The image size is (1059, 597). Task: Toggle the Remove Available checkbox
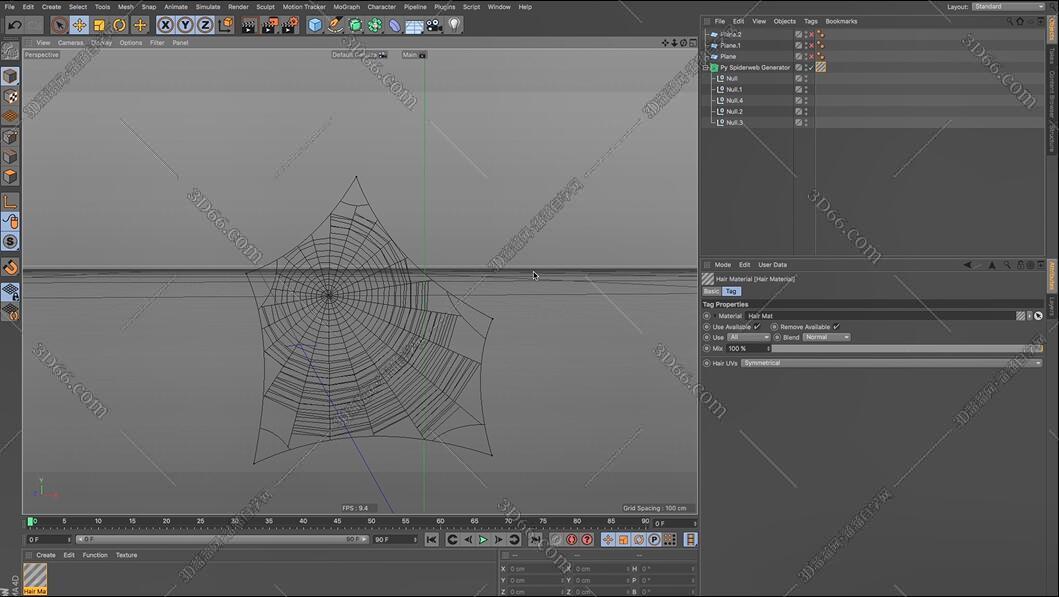click(836, 327)
